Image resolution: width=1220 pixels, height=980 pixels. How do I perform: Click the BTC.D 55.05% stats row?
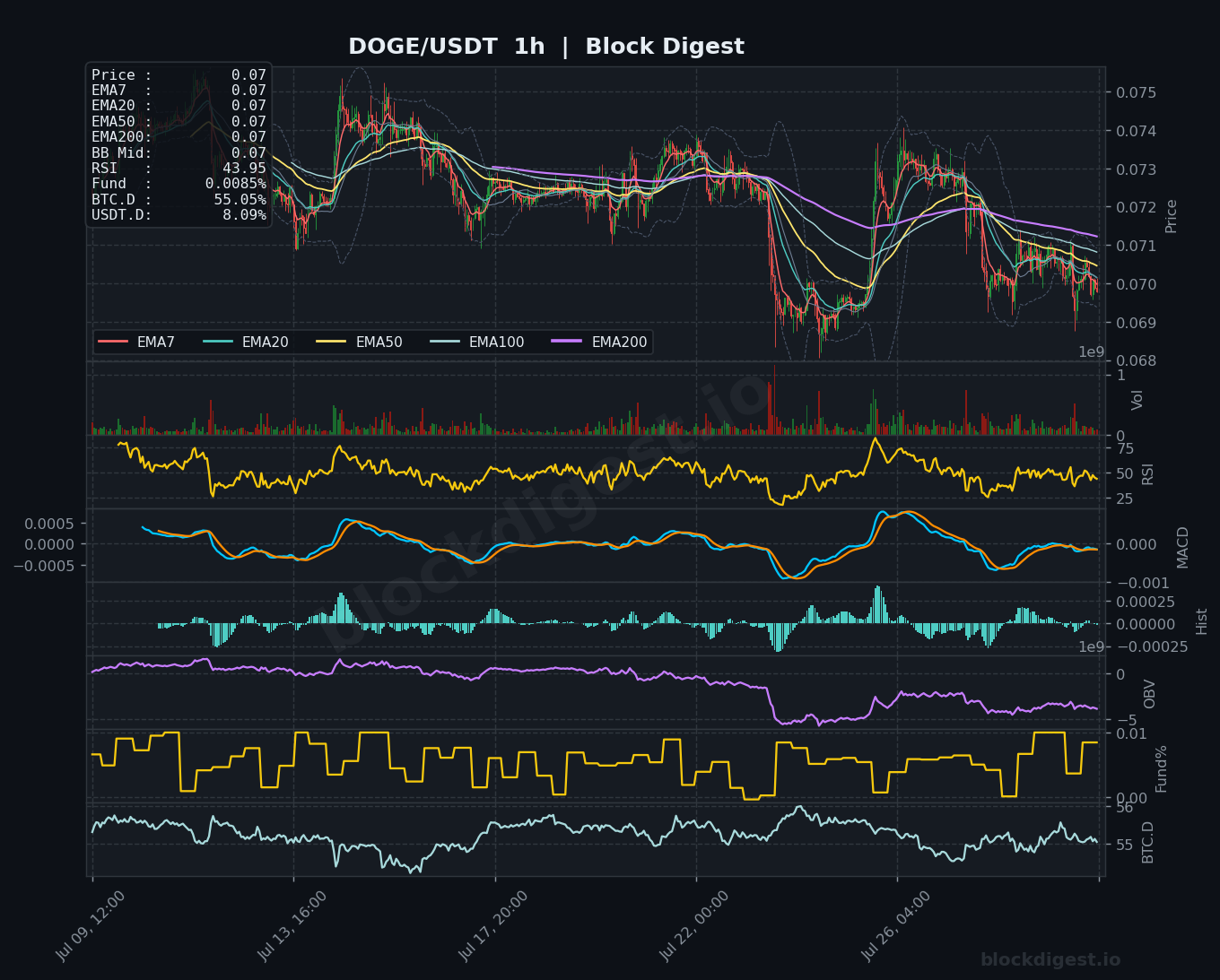[x=179, y=200]
